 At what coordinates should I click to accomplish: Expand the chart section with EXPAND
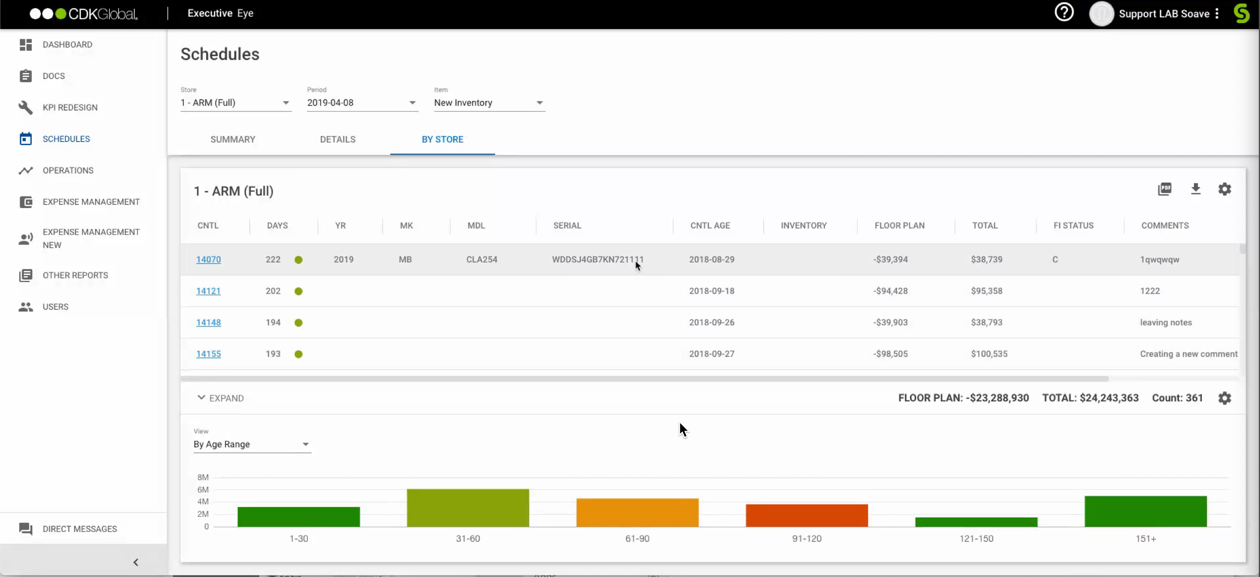point(220,398)
